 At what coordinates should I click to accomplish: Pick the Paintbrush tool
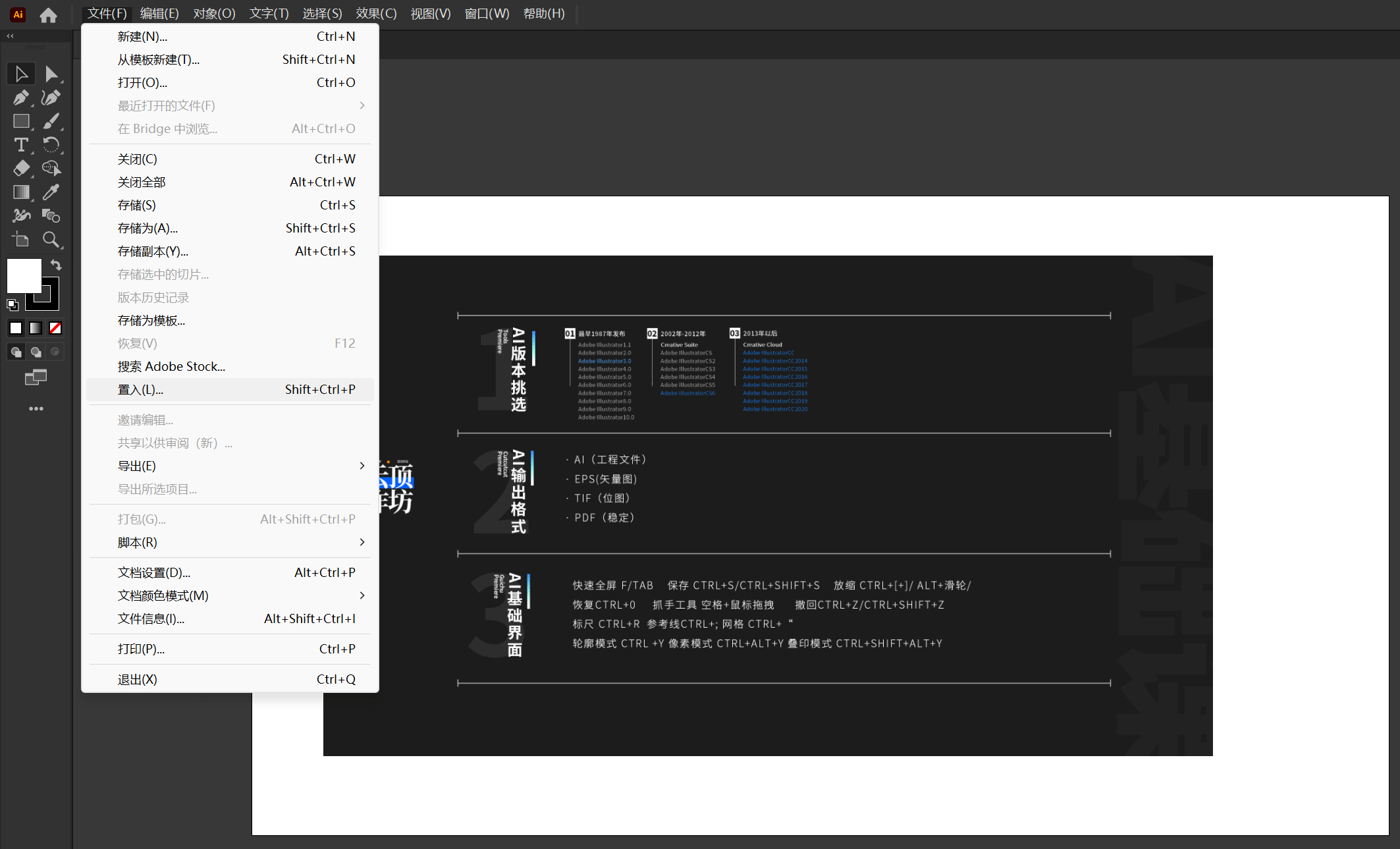(51, 121)
